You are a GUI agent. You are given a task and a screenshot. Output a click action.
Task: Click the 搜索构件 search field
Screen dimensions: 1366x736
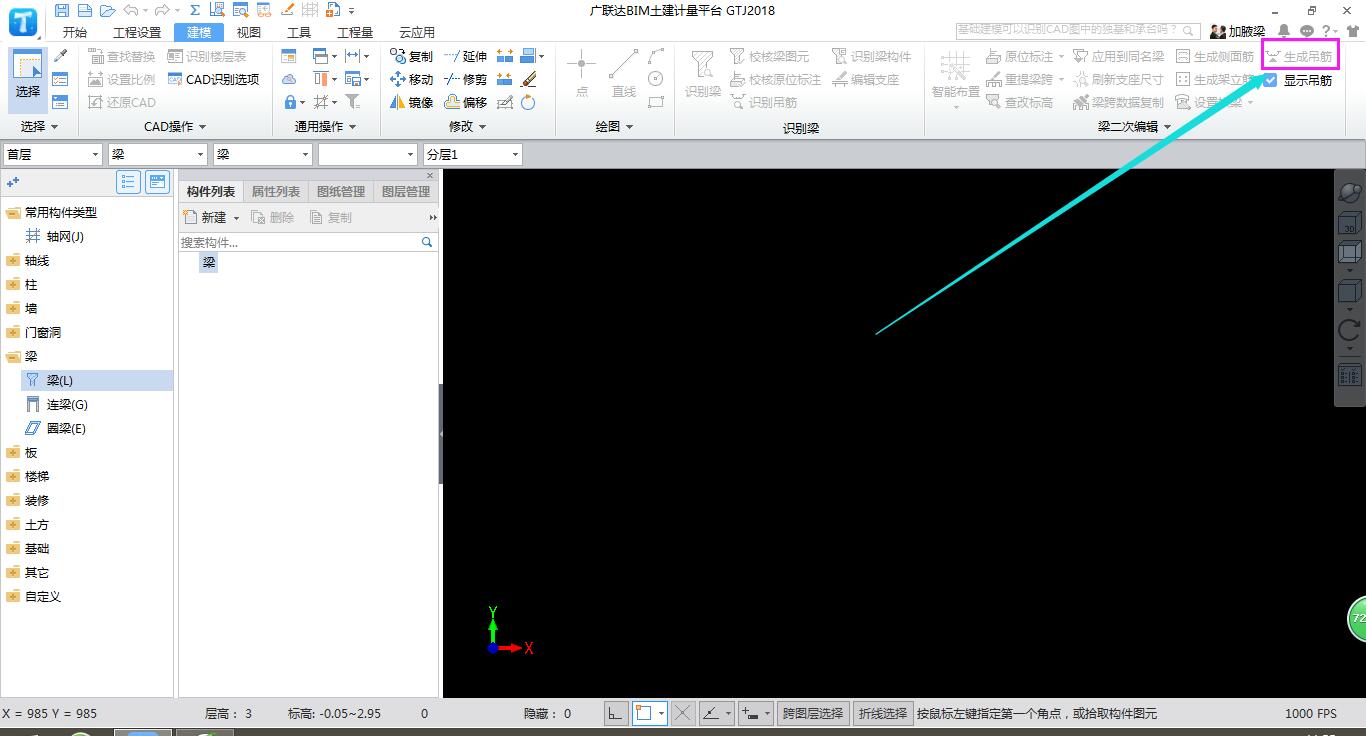click(x=308, y=242)
